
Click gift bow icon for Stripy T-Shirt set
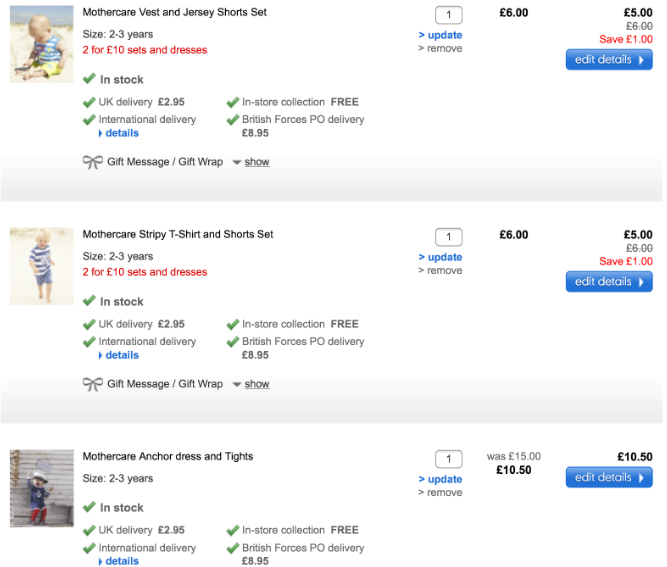[x=92, y=384]
